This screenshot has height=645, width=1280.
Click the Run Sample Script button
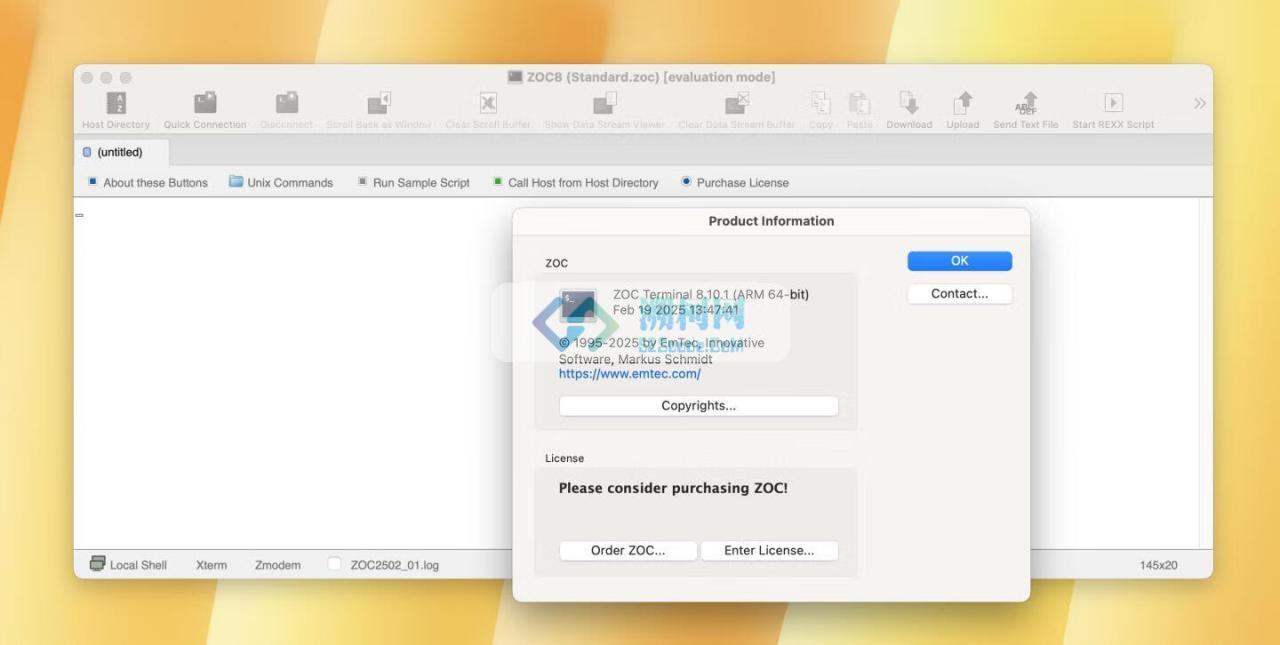[414, 182]
